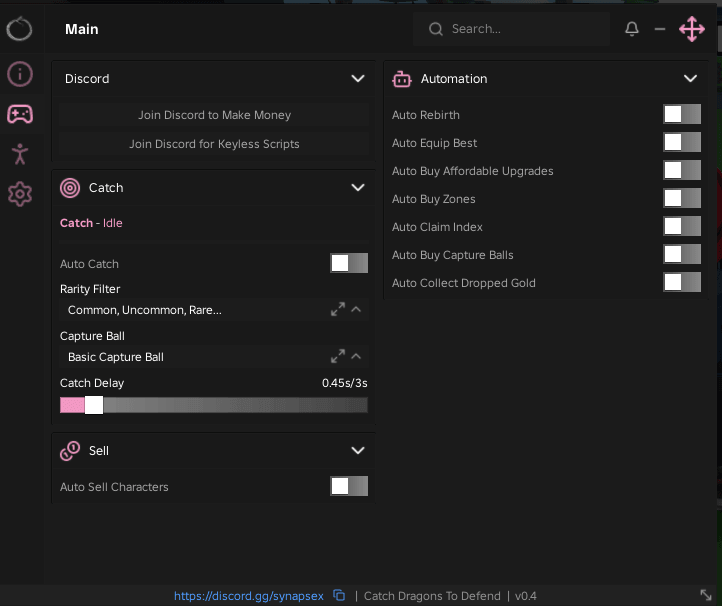Click the Capture Ball label

(x=92, y=336)
